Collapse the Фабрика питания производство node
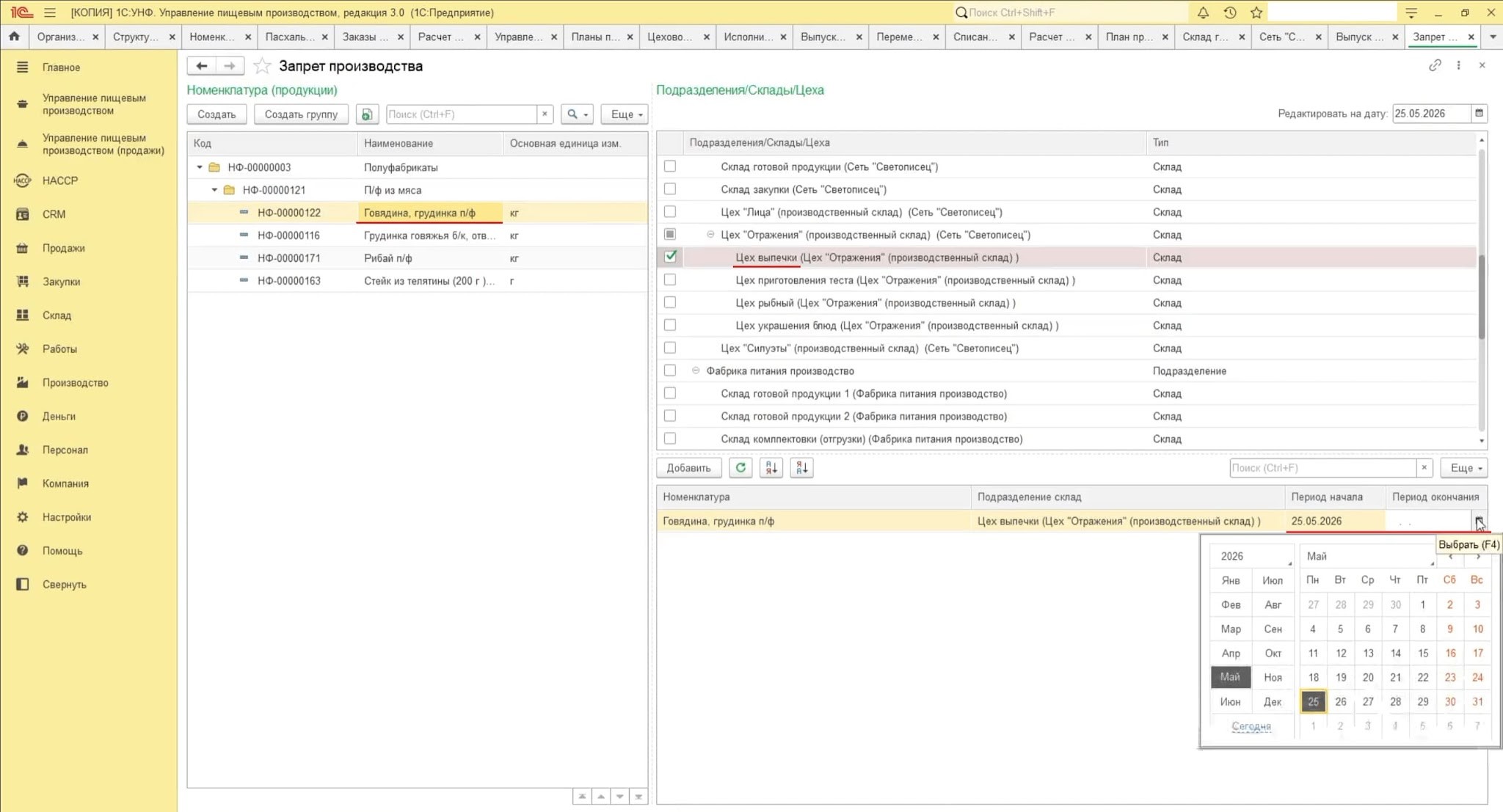Image resolution: width=1503 pixels, height=812 pixels. pos(696,371)
